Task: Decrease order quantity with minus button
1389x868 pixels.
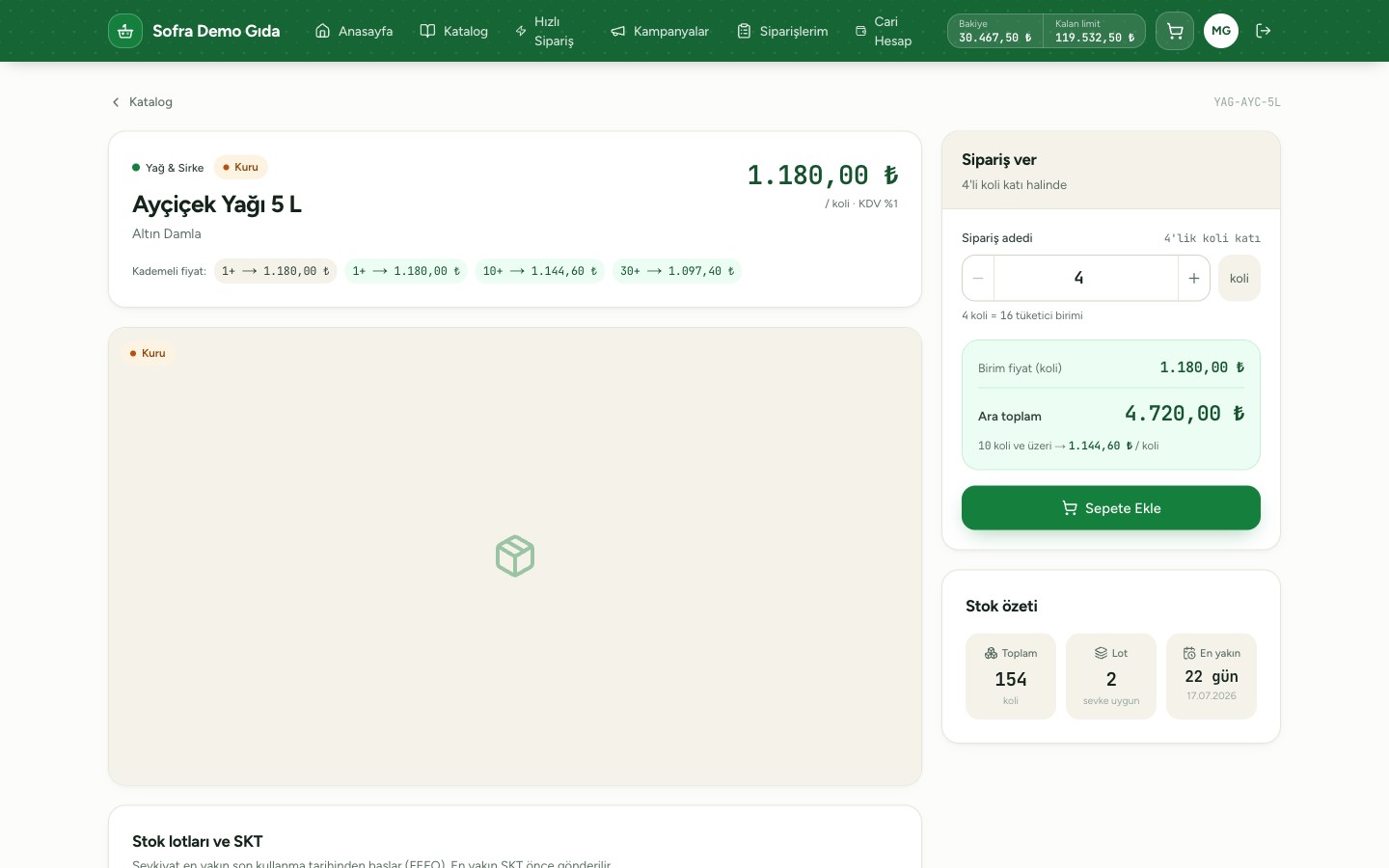Action: coord(978,278)
